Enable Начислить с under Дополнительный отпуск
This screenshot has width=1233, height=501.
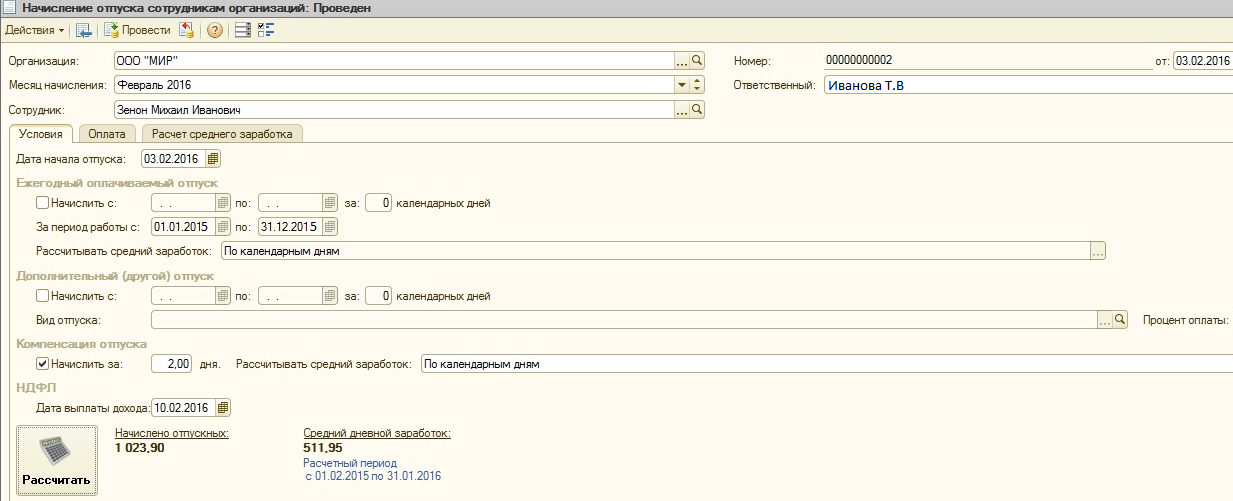coord(42,296)
